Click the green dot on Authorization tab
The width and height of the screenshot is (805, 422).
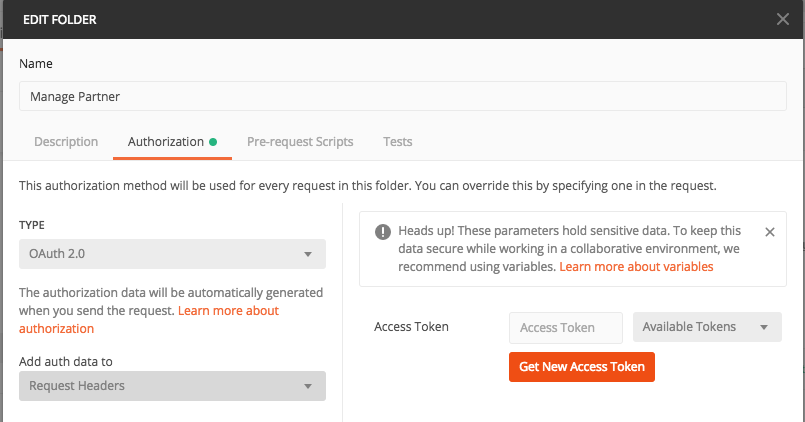(213, 142)
